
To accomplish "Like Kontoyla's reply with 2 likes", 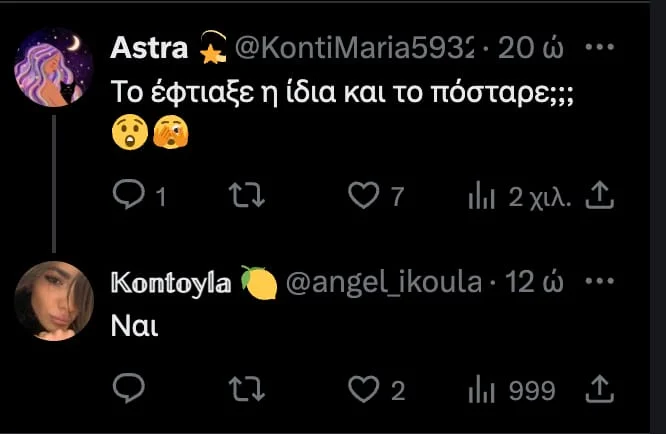I will pos(362,389).
